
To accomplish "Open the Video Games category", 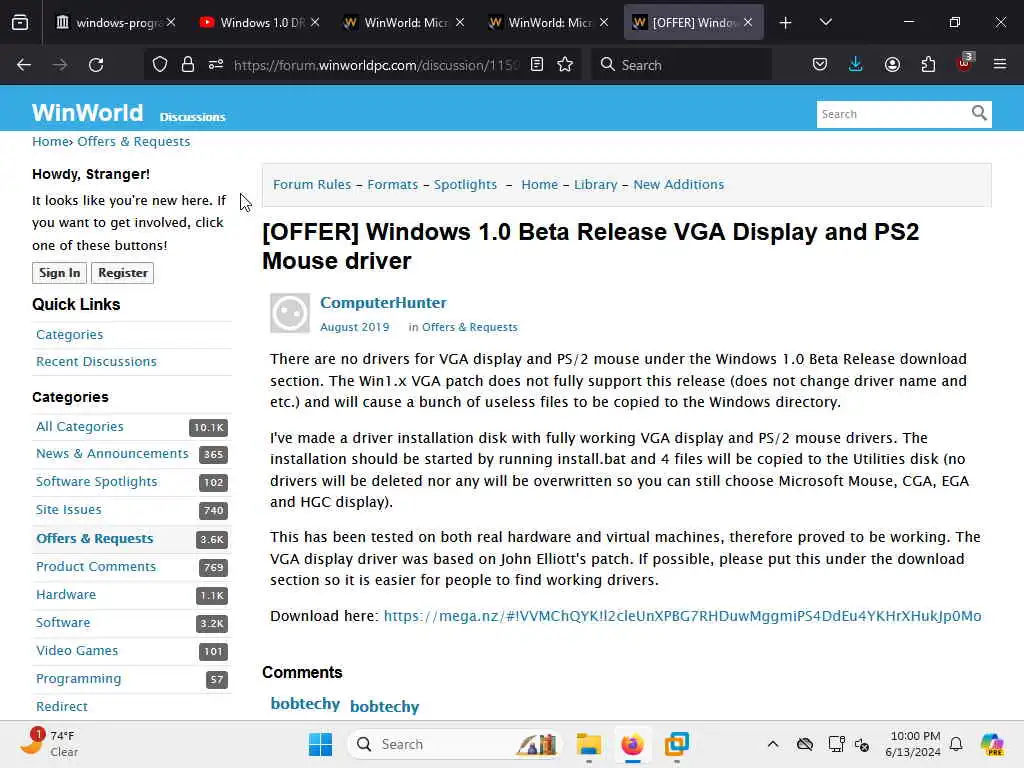I will [77, 651].
